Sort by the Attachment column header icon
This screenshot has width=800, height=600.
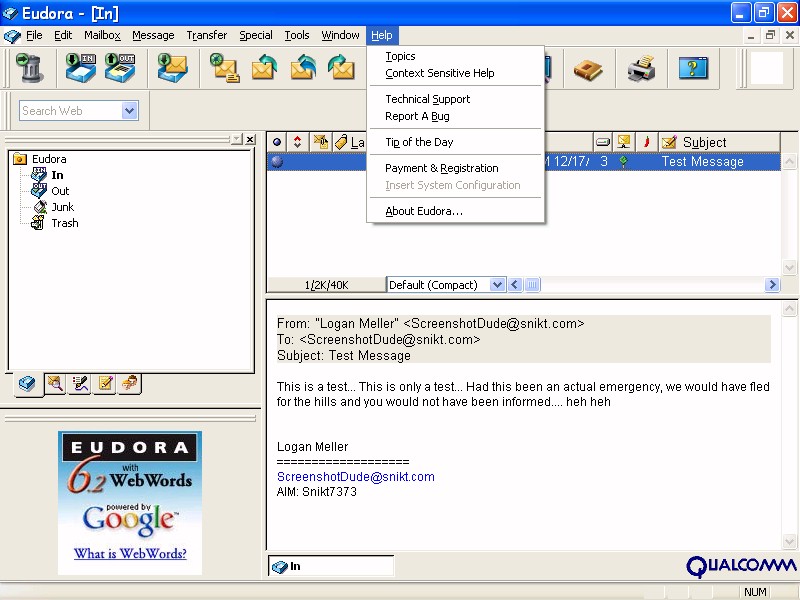click(321, 142)
